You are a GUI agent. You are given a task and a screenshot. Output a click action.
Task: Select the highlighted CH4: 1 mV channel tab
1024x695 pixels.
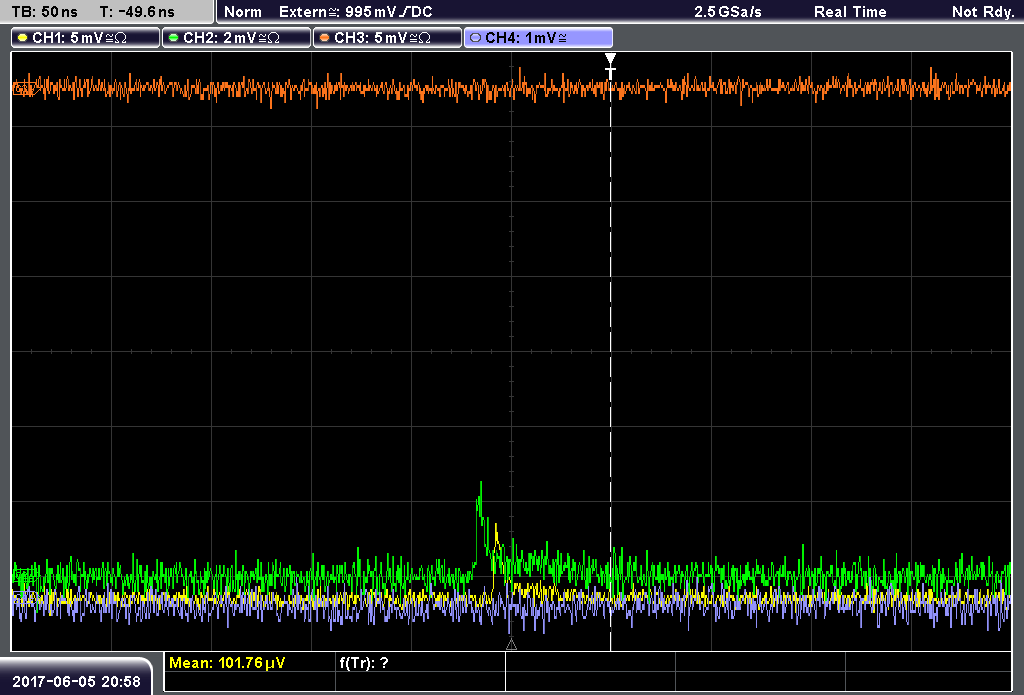click(x=538, y=38)
